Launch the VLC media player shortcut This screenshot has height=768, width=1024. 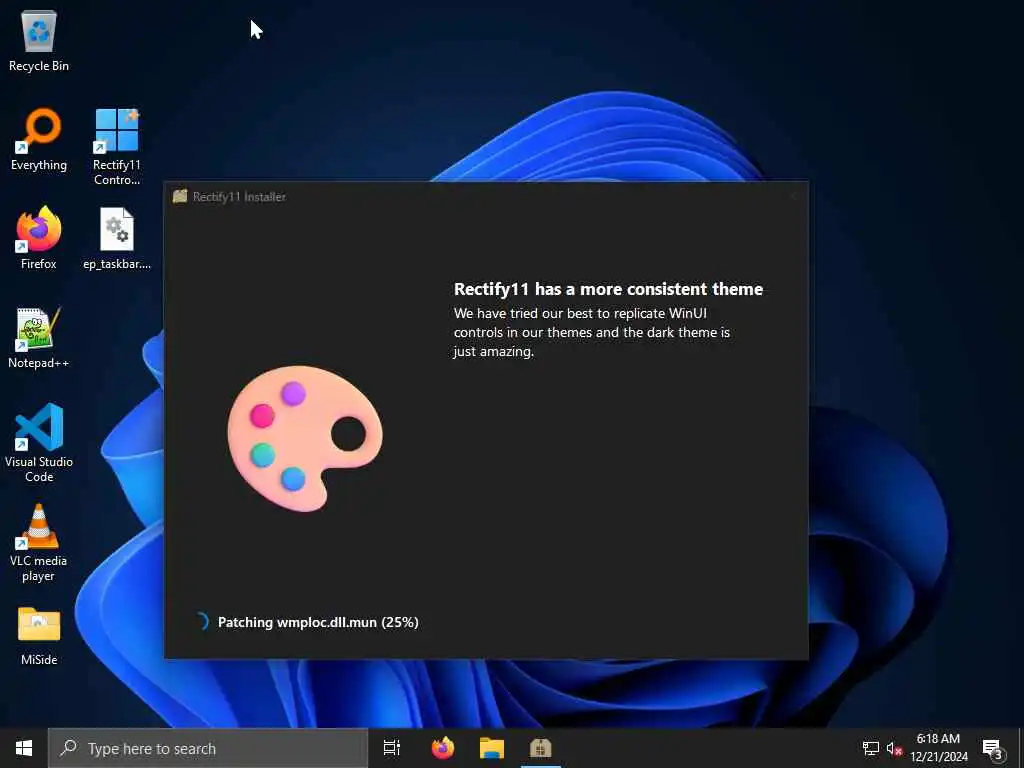tap(39, 542)
